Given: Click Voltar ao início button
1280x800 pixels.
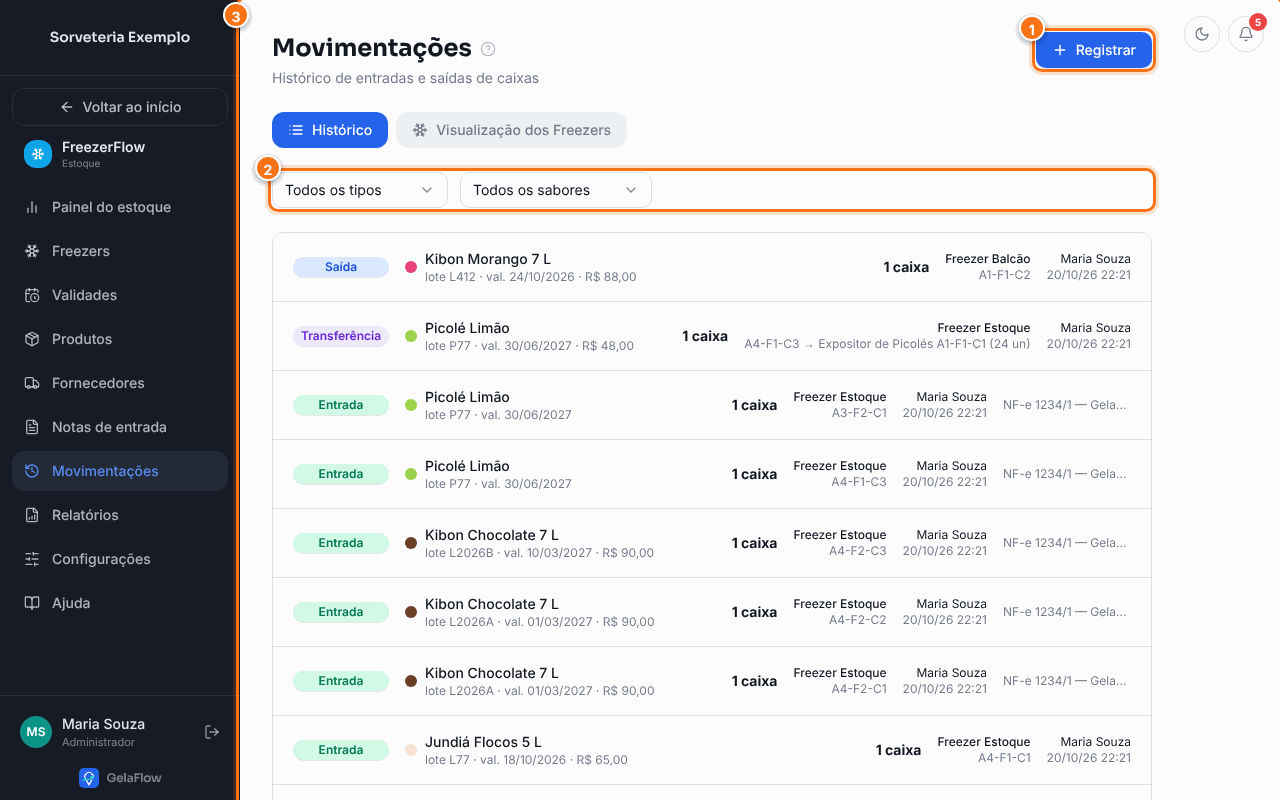Looking at the screenshot, I should [x=120, y=107].
